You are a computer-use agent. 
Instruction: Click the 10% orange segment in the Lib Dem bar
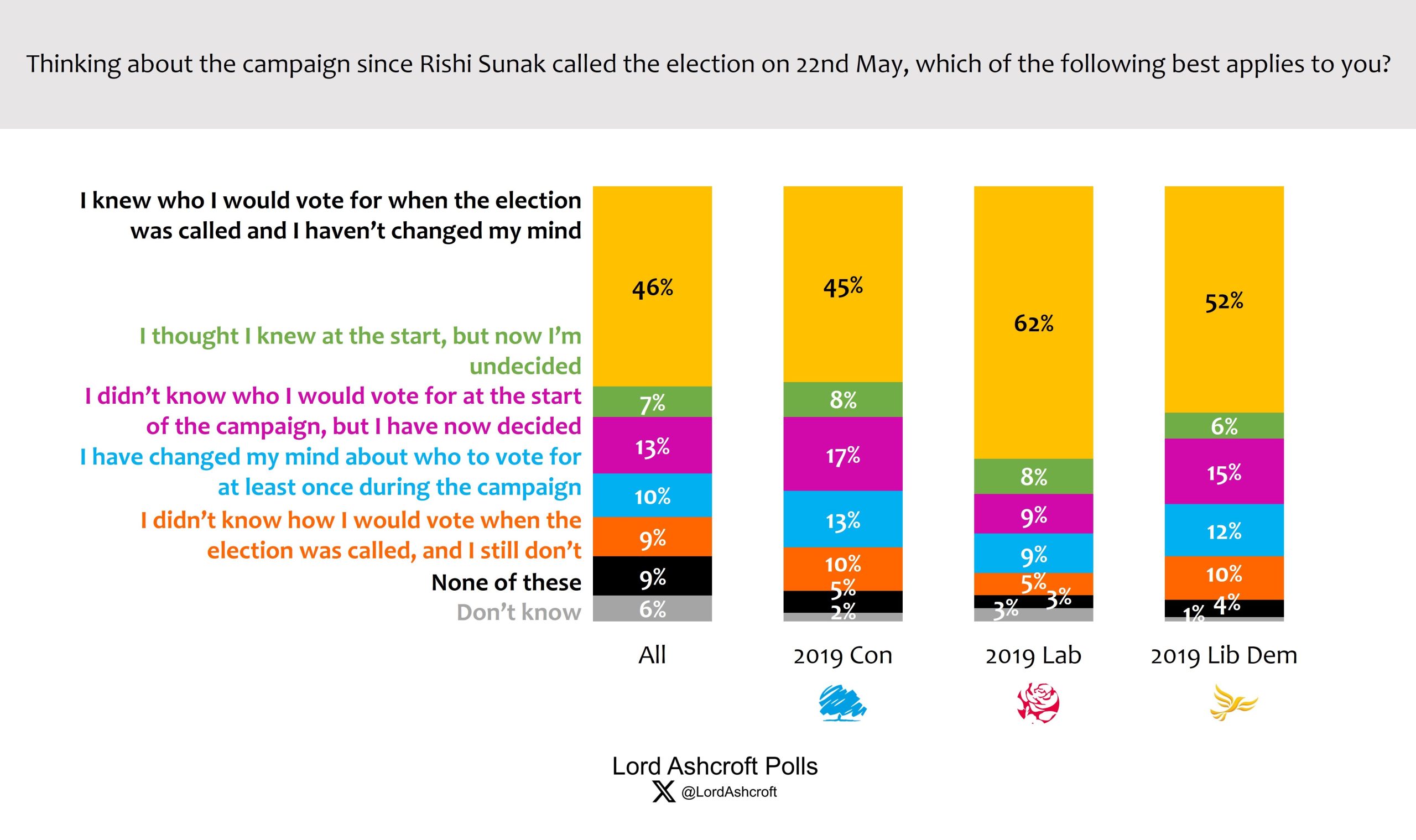(1224, 575)
